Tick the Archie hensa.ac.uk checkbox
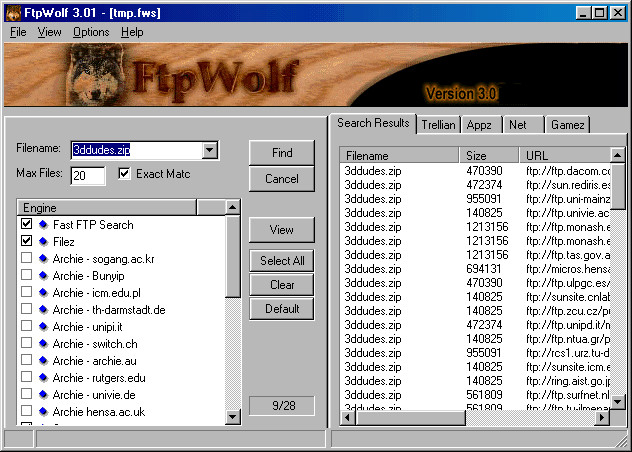 (x=27, y=410)
